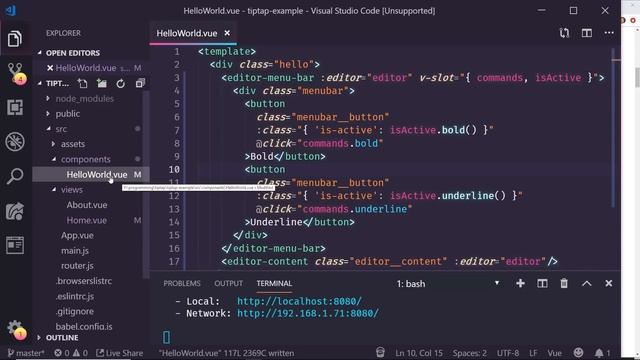The image size is (640, 360).
Task: Kill the terminal with trash icon
Action: [x=564, y=283]
